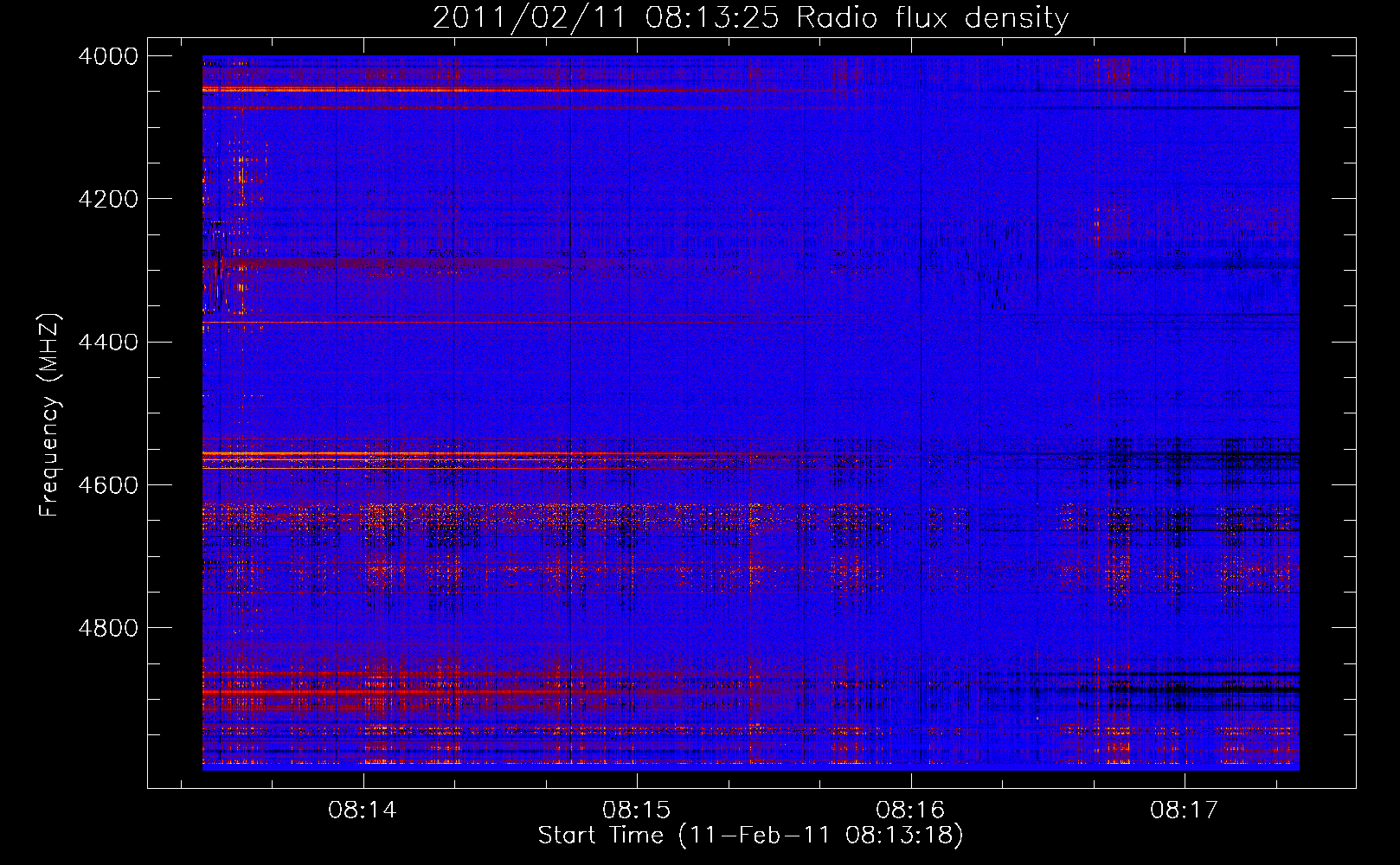Click the 4600 frequency axis label

[x=108, y=485]
